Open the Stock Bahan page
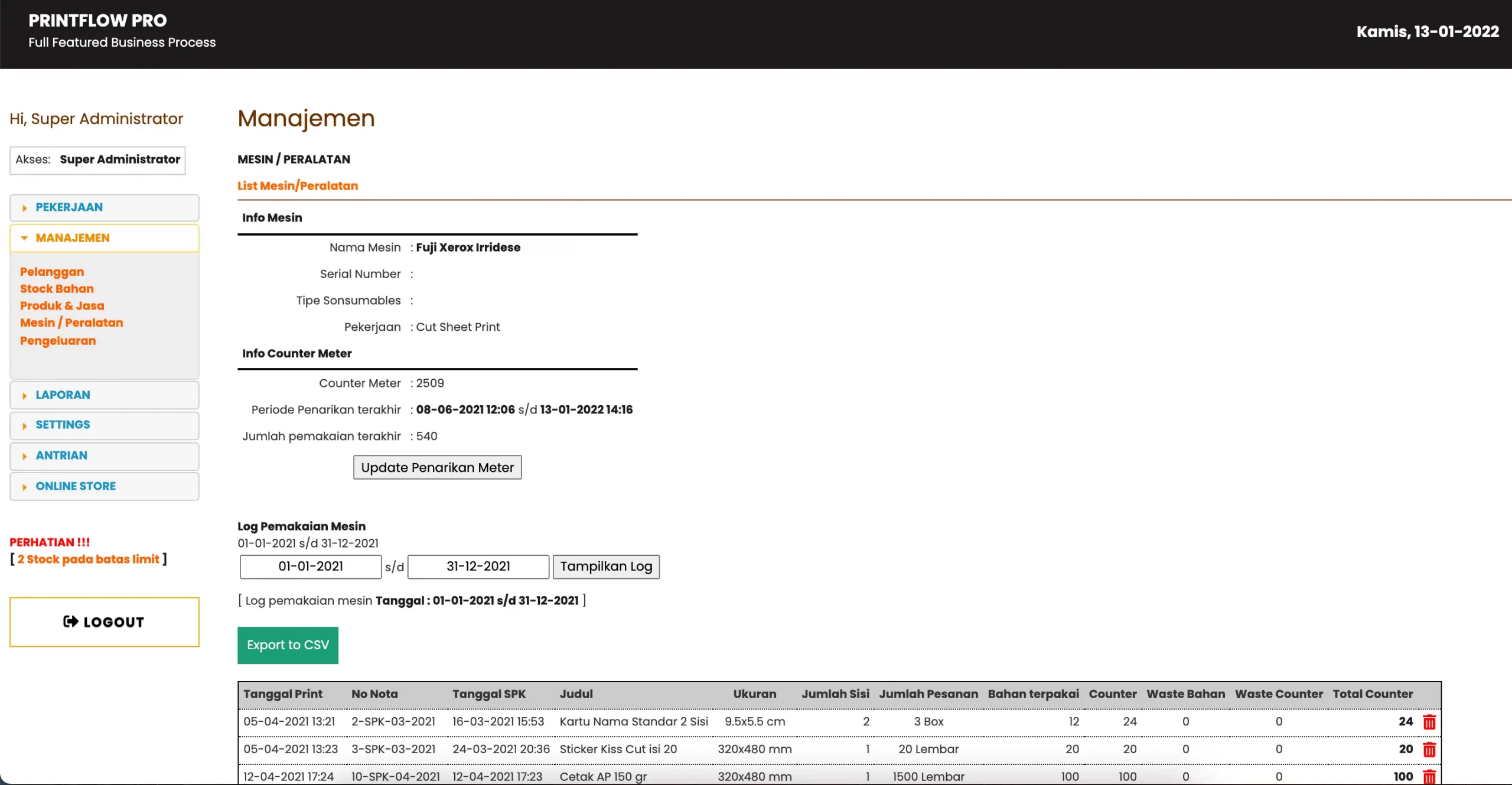Viewport: 1512px width, 785px height. 57,289
